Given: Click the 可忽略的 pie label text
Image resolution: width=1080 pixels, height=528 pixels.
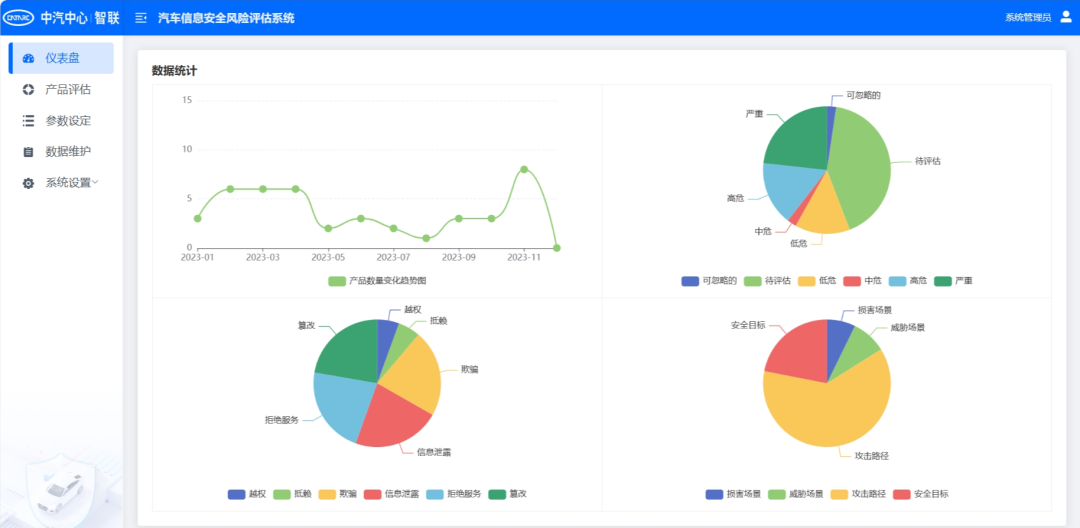Looking at the screenshot, I should coord(864,96).
